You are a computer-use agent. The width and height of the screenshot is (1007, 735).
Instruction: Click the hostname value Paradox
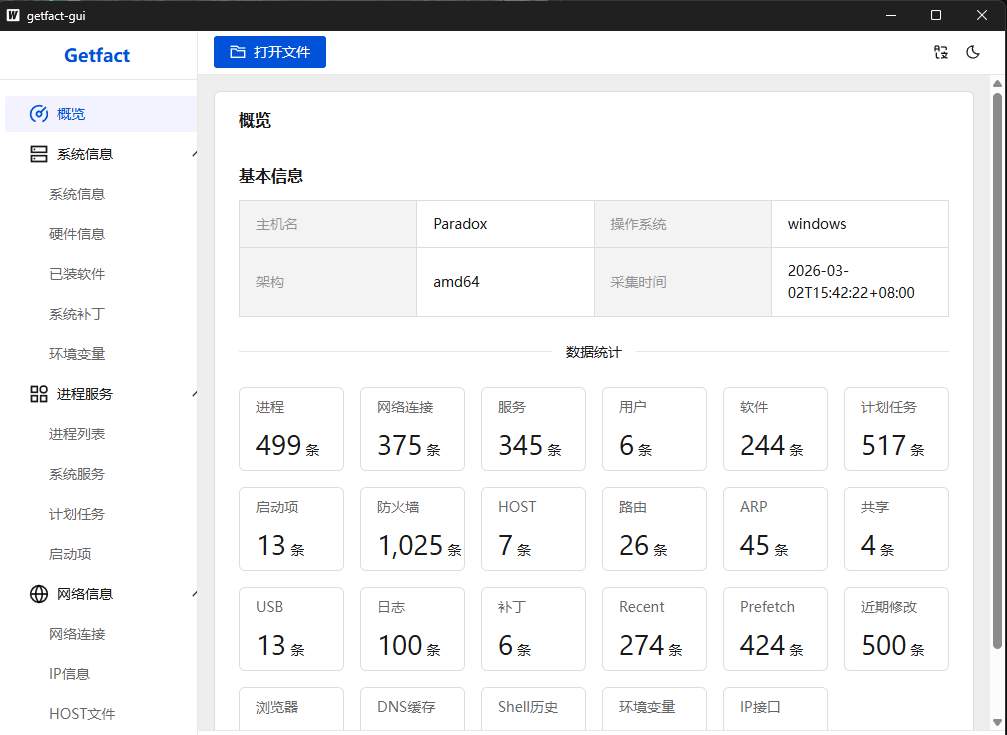(x=460, y=224)
